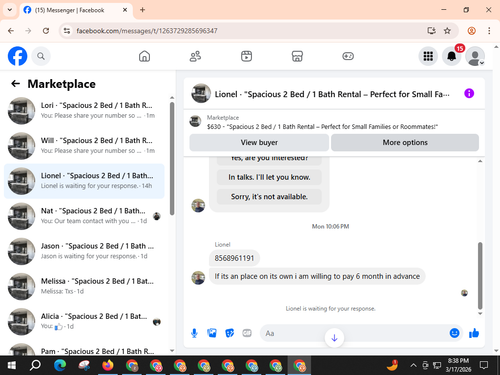This screenshot has width=500, height=375.
Task: Open the Friends icon in top navigation
Action: 195,56
